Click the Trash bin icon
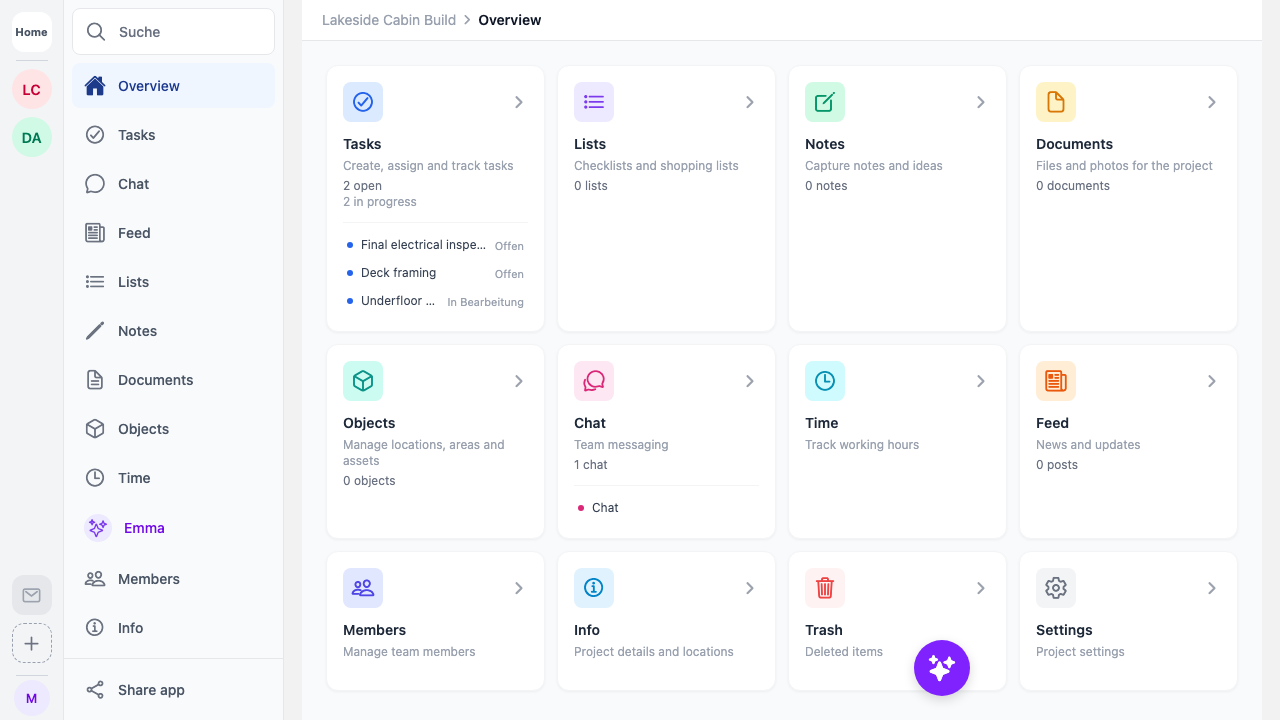Viewport: 1280px width, 720px height. pos(825,588)
